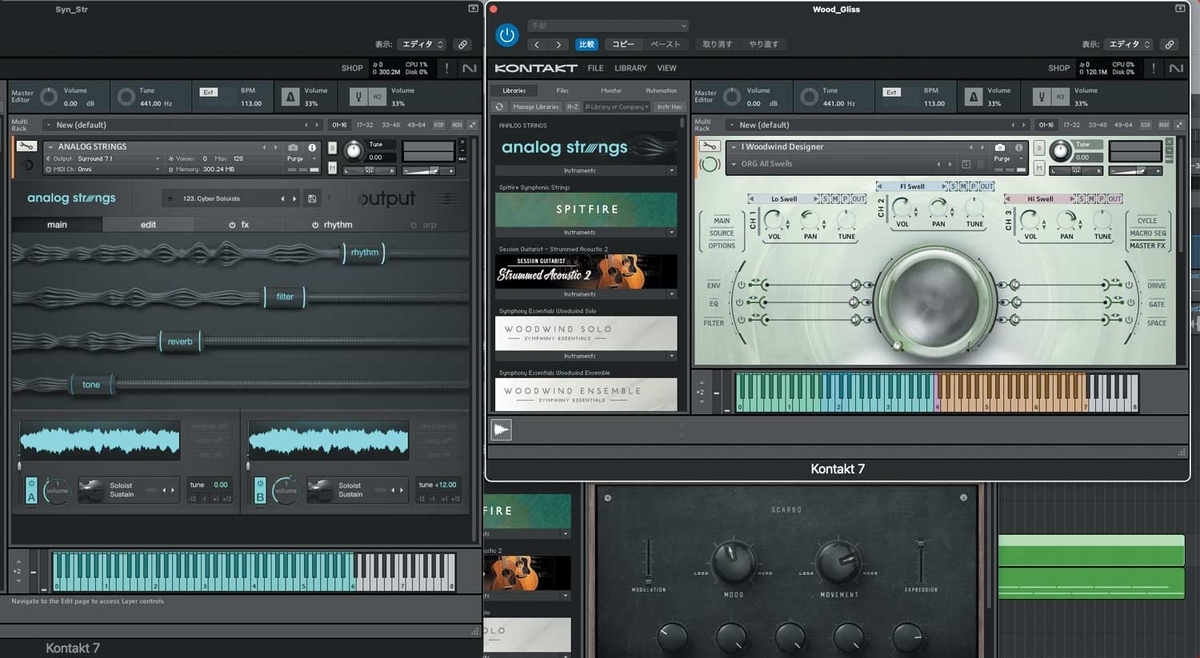The image size is (1200, 658).
Task: Toggle EQ power button in Woodwind Designer
Action: (741, 302)
